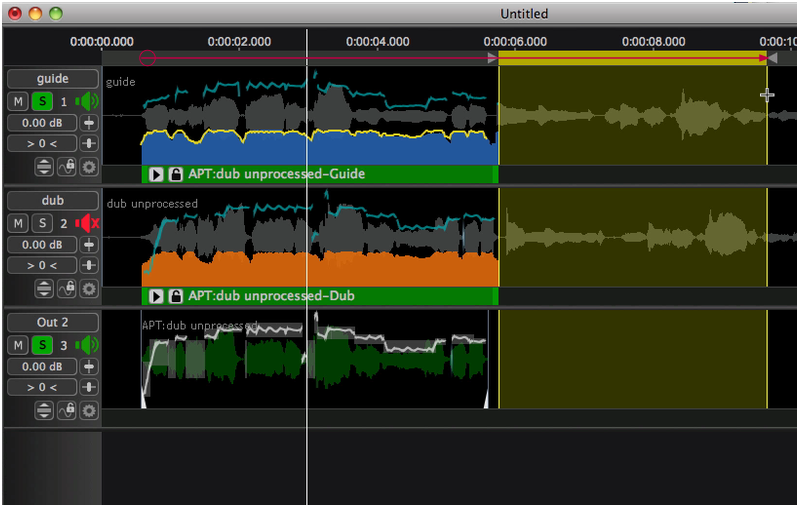Screen dimensions: 799x507
Task: Click the guide track speaker icon
Action: tap(89, 101)
